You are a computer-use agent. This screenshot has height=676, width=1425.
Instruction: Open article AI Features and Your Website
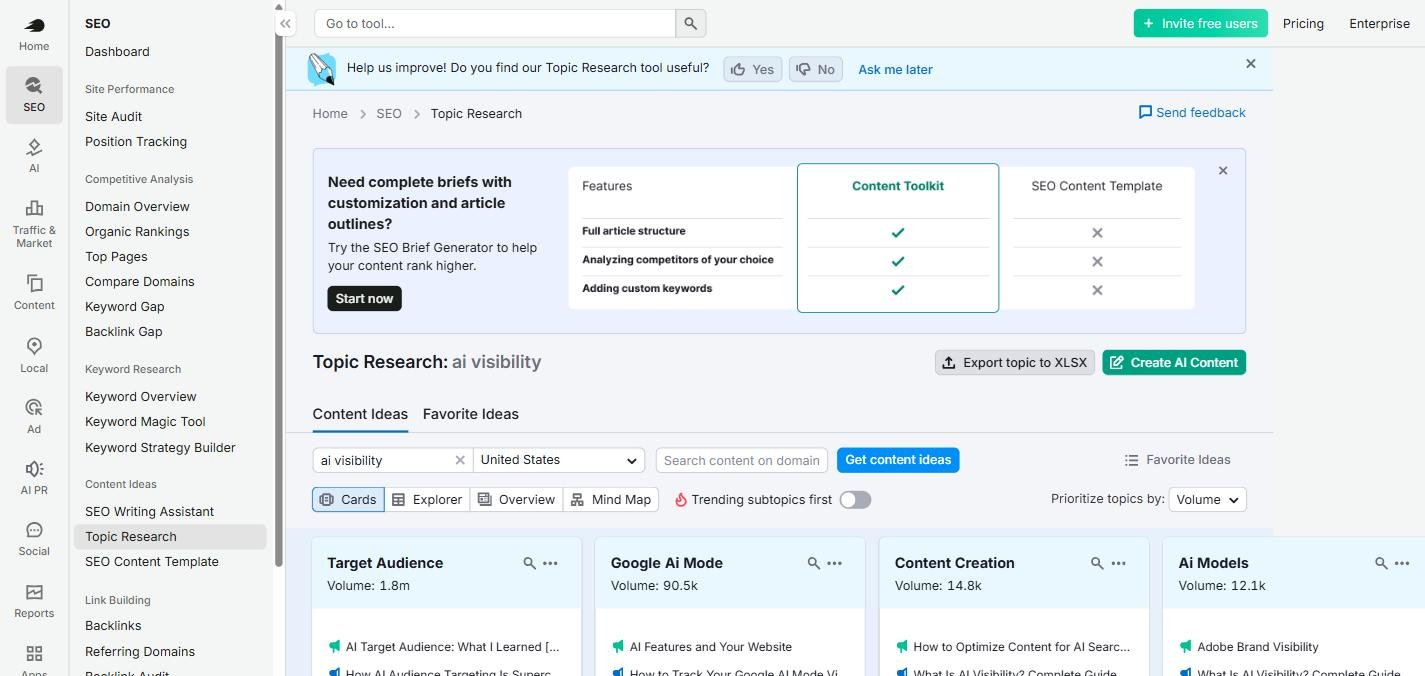710,647
